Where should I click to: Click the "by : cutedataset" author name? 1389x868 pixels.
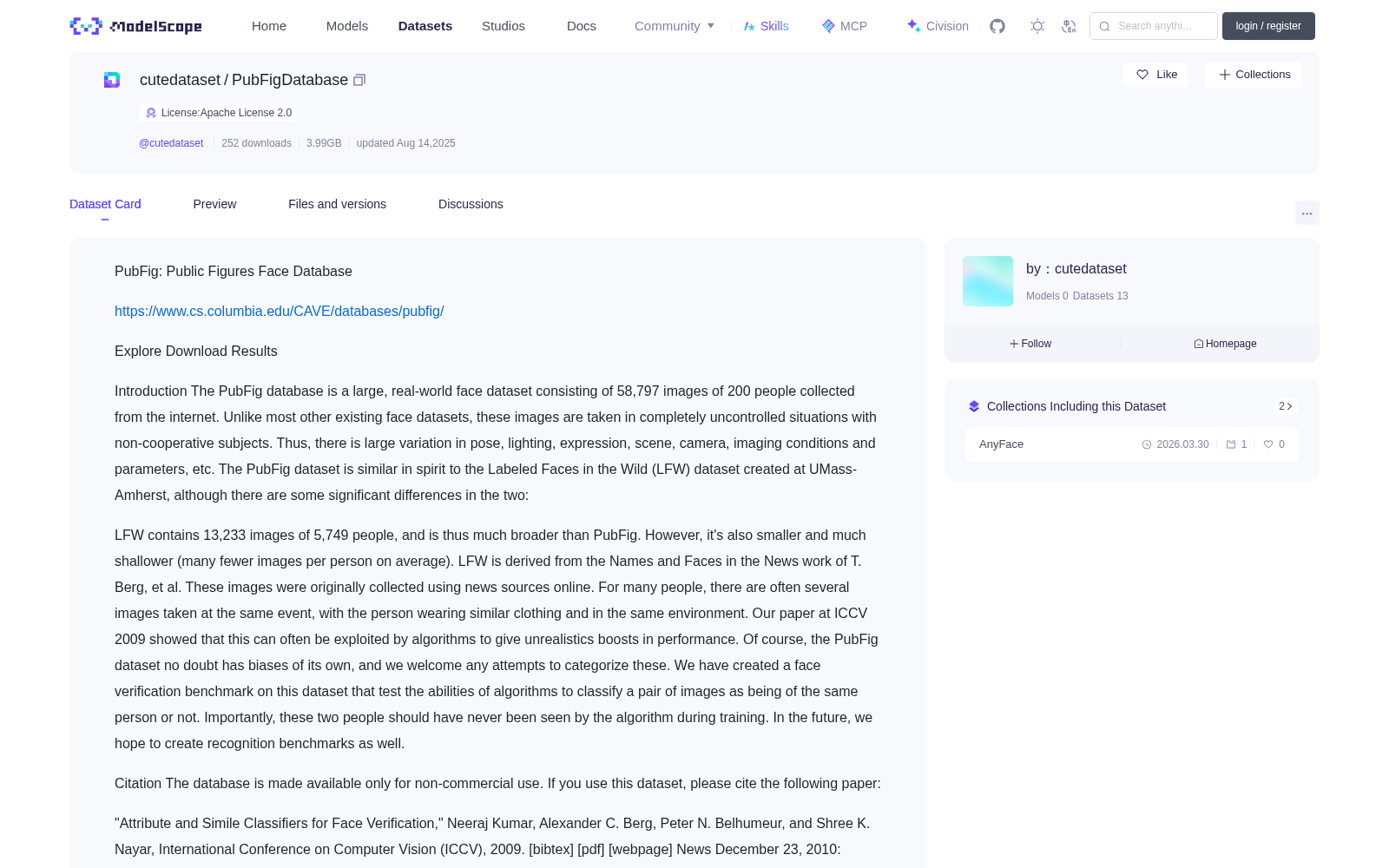(x=1076, y=269)
